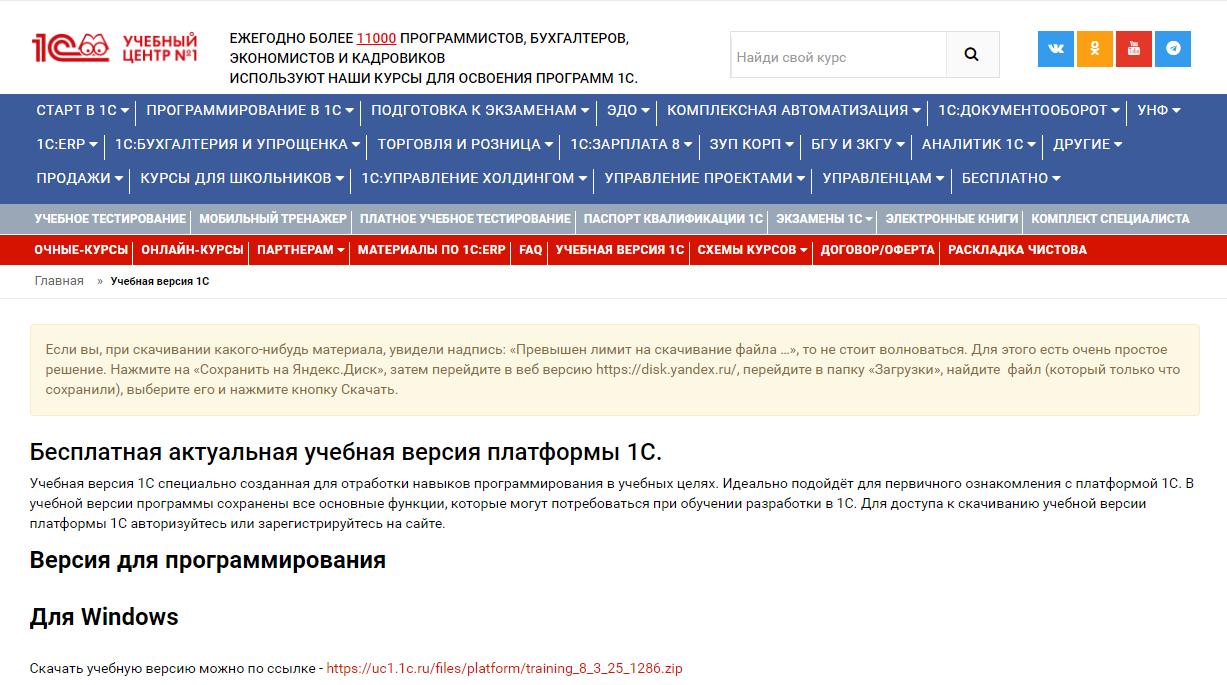
Task: Expand the УПРАВЛЕНЦАМ menu
Action: [884, 178]
